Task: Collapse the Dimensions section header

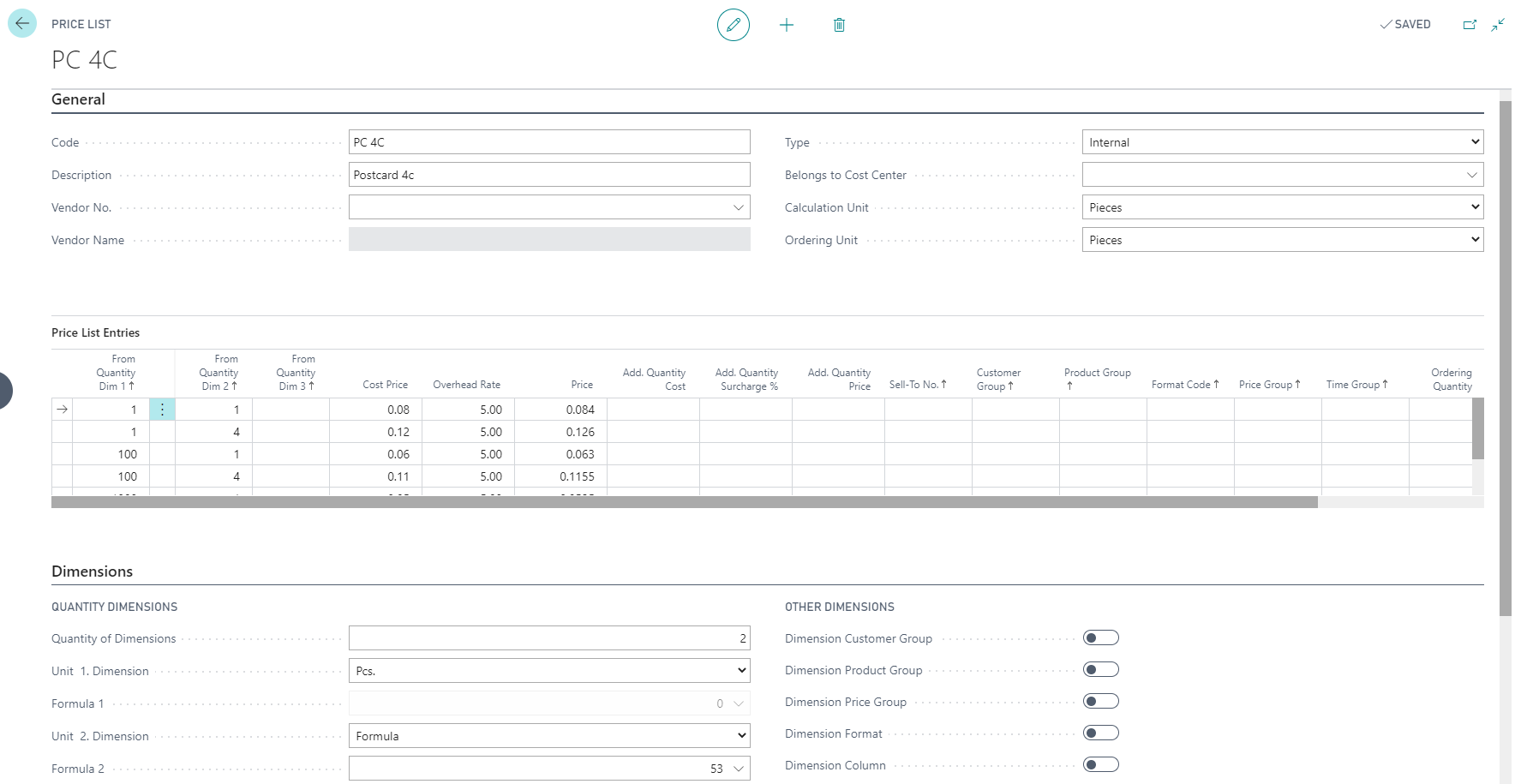Action: point(92,572)
